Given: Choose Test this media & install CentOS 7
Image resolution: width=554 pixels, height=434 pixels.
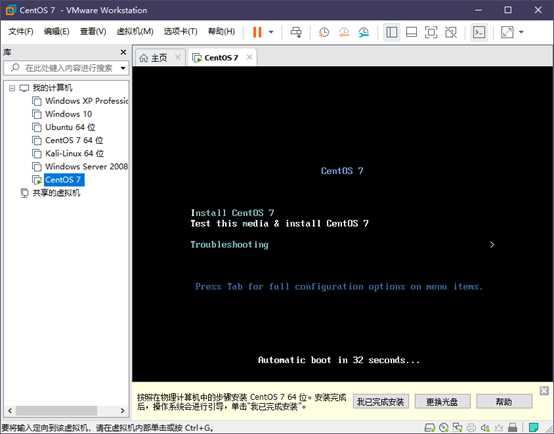Looking at the screenshot, I should tap(279, 224).
